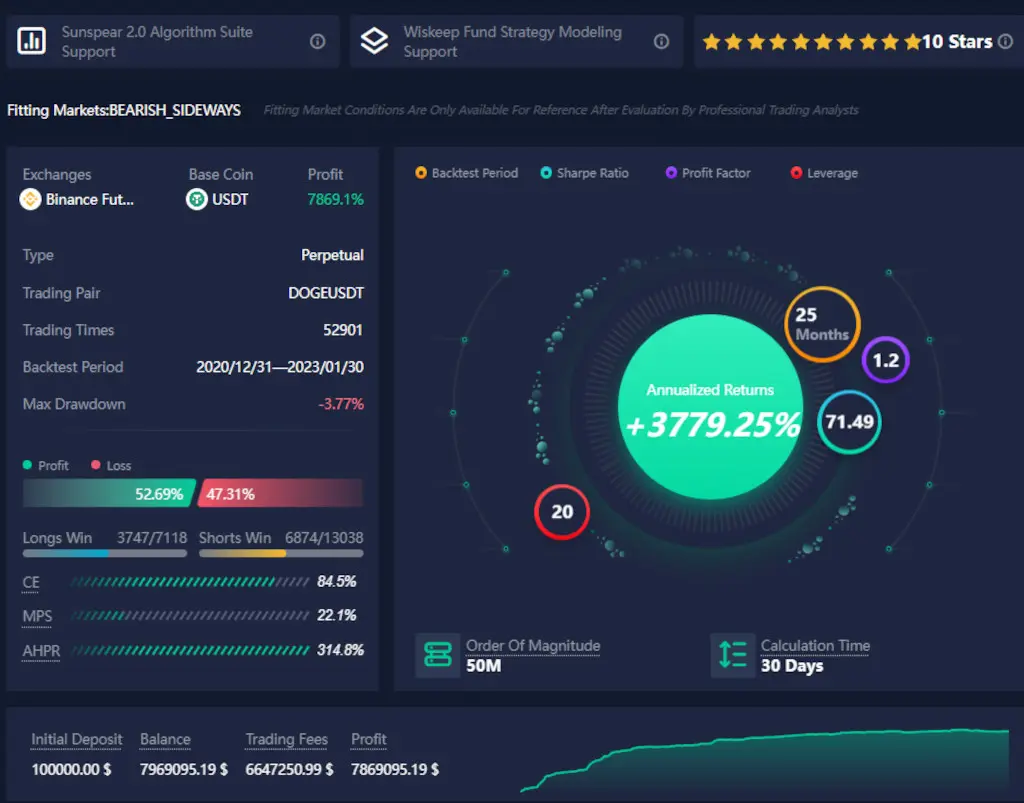The height and width of the screenshot is (803, 1024).
Task: Toggle Profit Factor legend marker
Action: [x=671, y=173]
